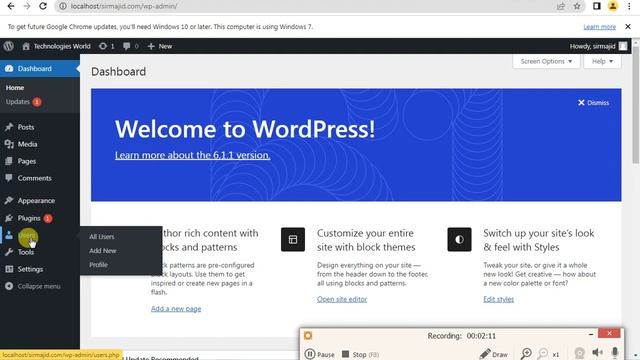Open the share page icon in address bar
Screen dimensions: 640x360
(x=561, y=6)
